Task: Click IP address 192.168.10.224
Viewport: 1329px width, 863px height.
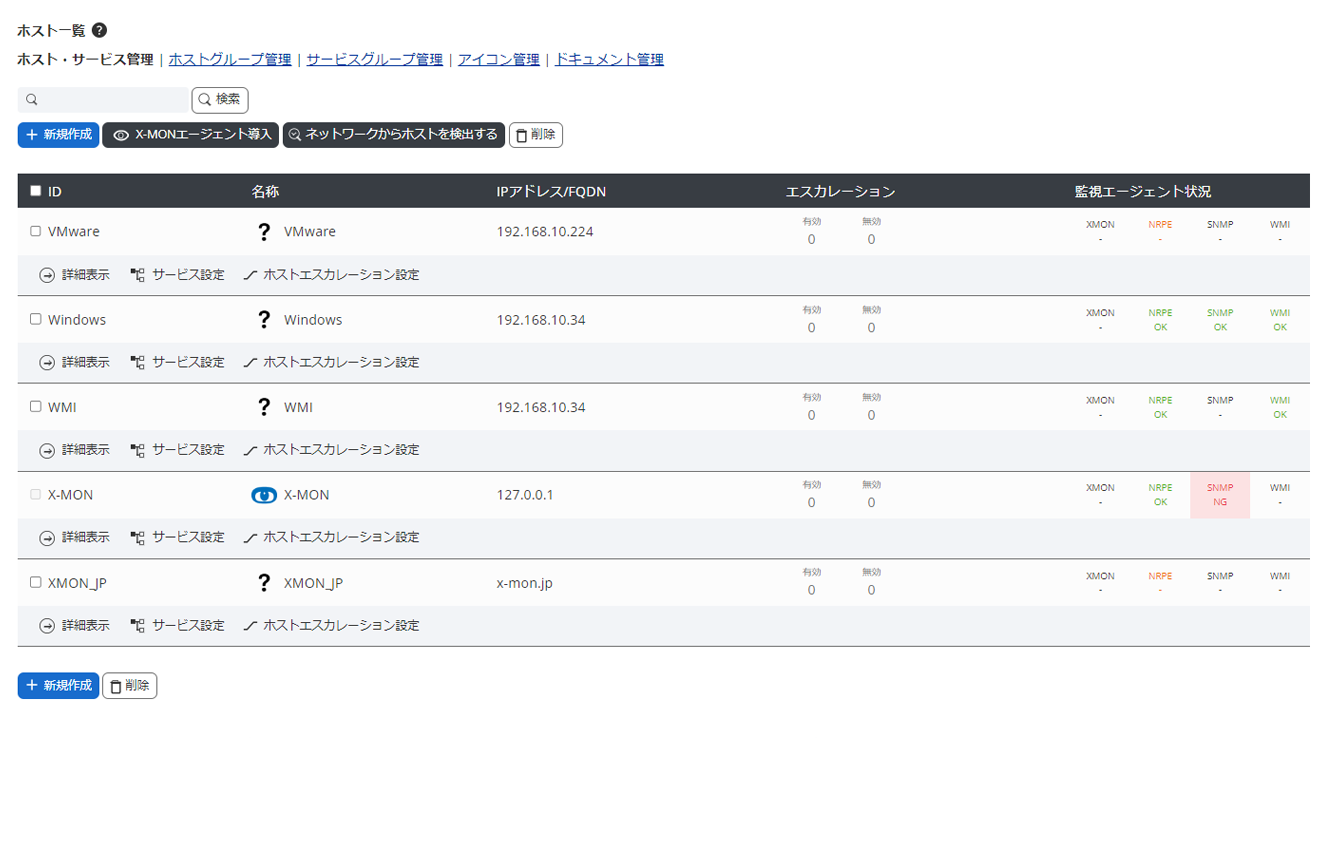Action: [x=545, y=232]
